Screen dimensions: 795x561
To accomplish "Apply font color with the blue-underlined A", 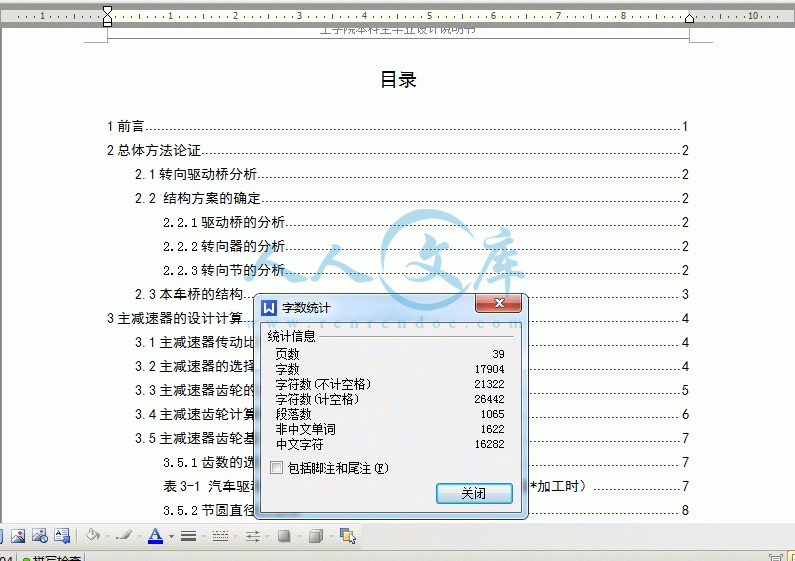I will pos(156,536).
